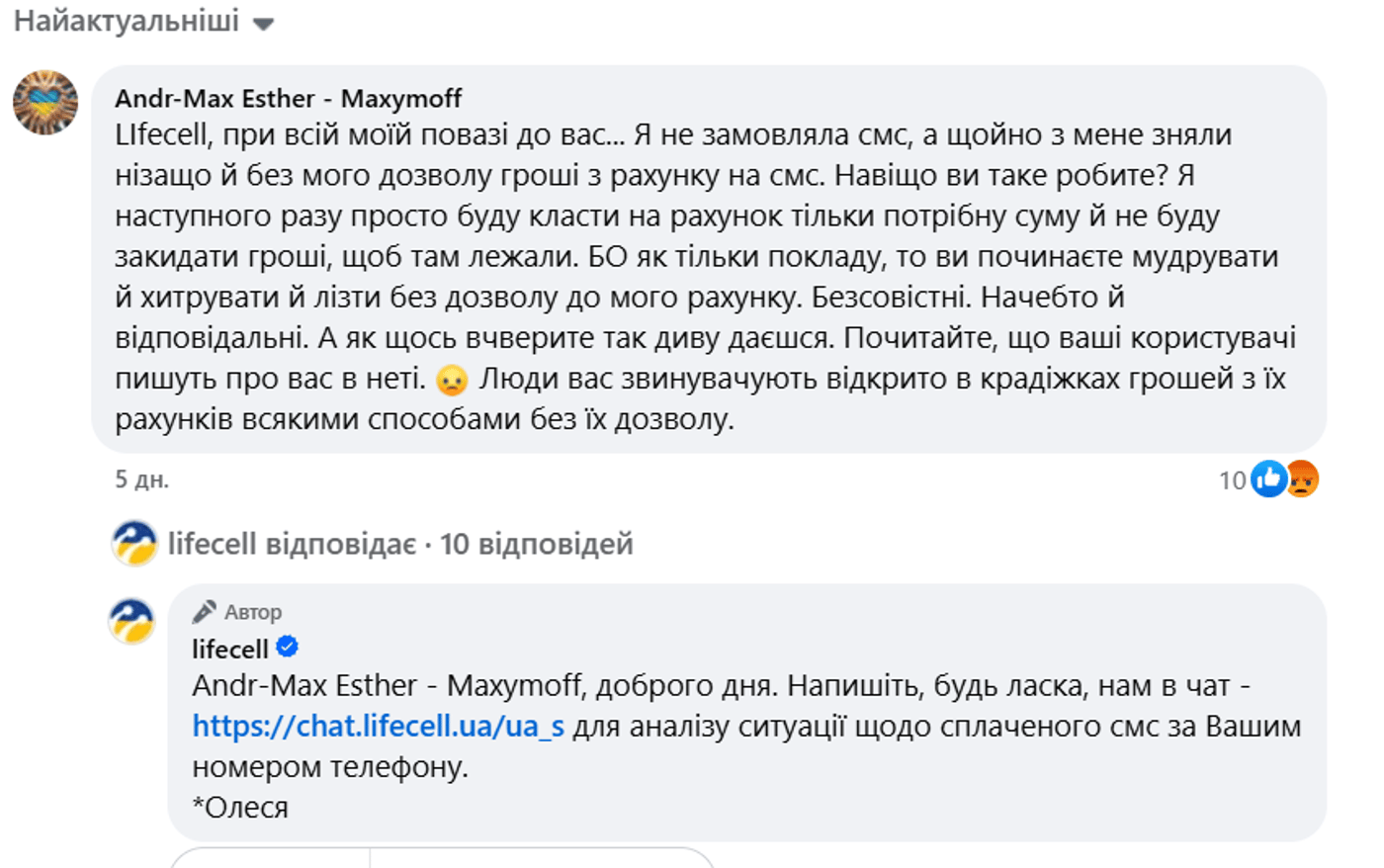Click lifecell logo beside "lifecell відповідає"
The image size is (1384, 868).
pos(134,544)
